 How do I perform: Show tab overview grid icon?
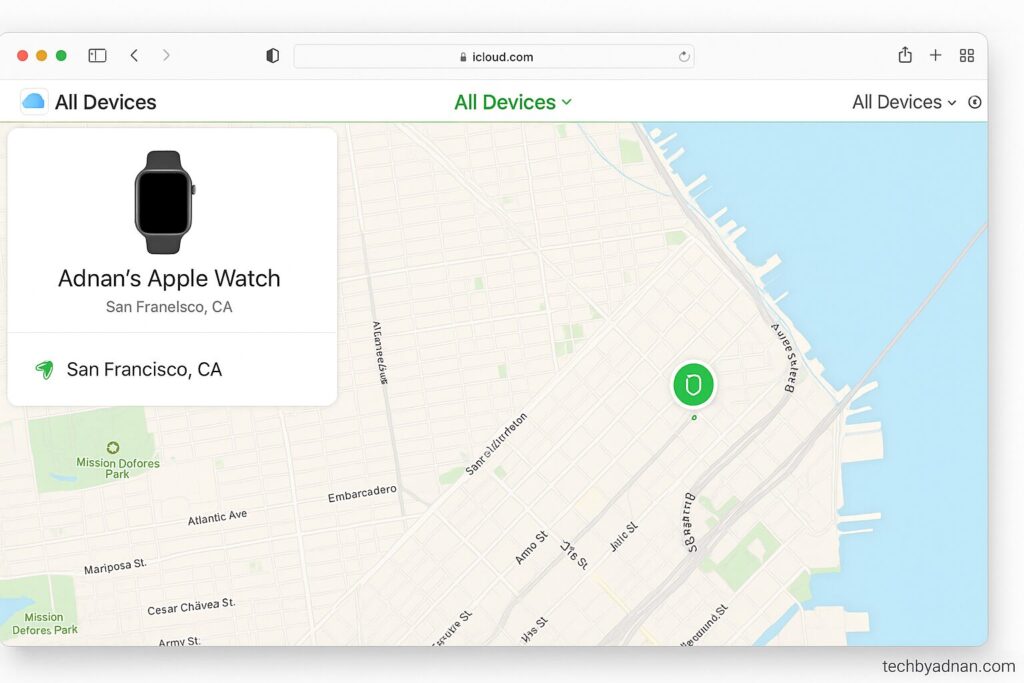pyautogui.click(x=967, y=56)
